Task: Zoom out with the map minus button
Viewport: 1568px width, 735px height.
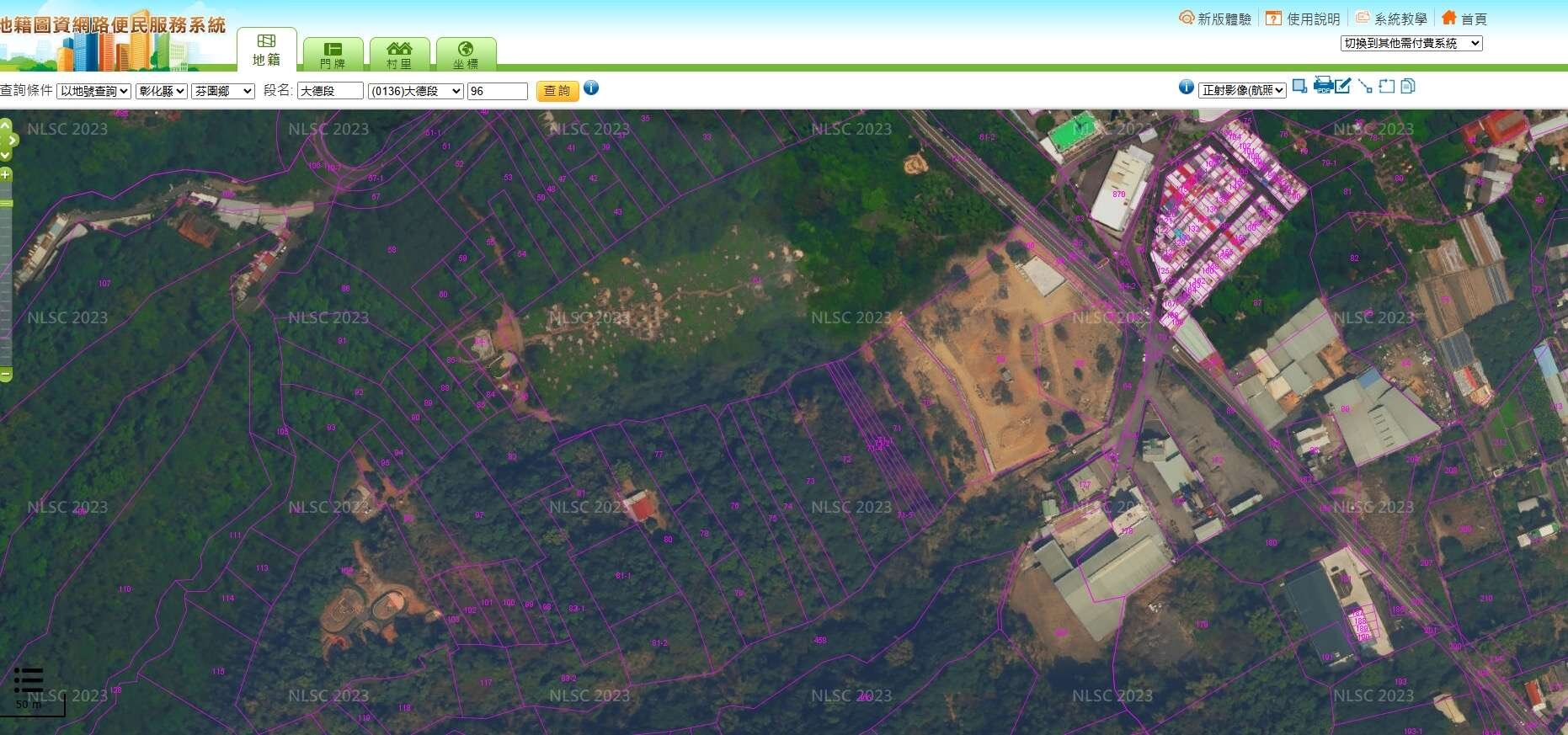Action: point(6,374)
